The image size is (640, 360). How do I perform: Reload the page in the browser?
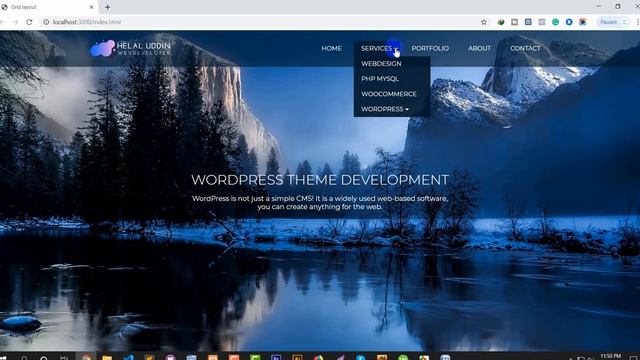(x=29, y=22)
